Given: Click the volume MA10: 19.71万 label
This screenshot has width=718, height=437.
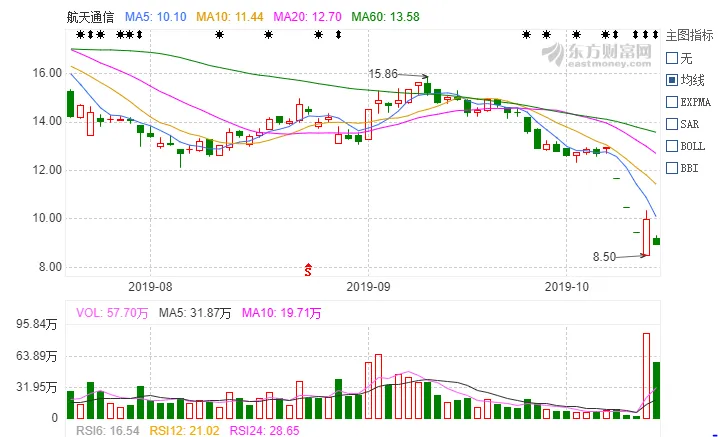Looking at the screenshot, I should (282, 313).
